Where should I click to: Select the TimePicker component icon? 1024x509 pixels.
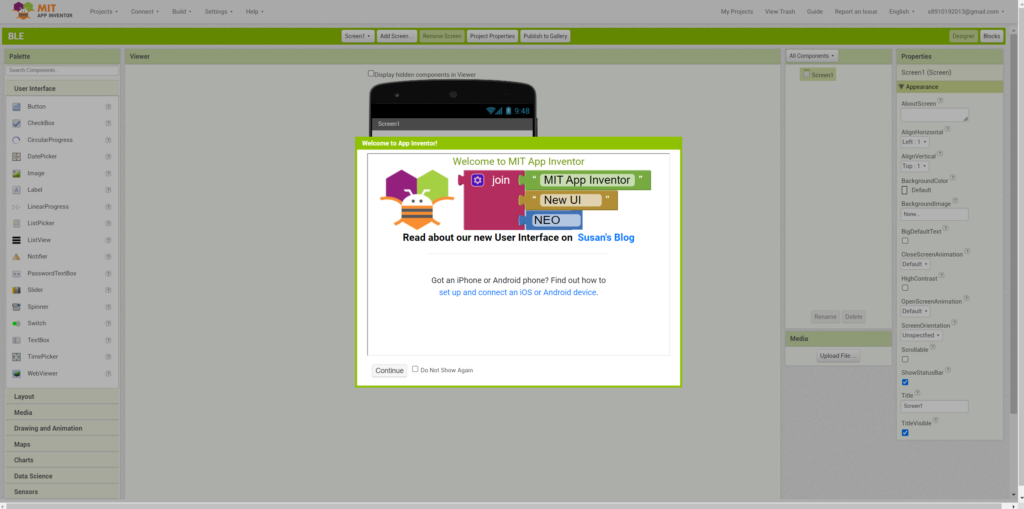pos(16,356)
